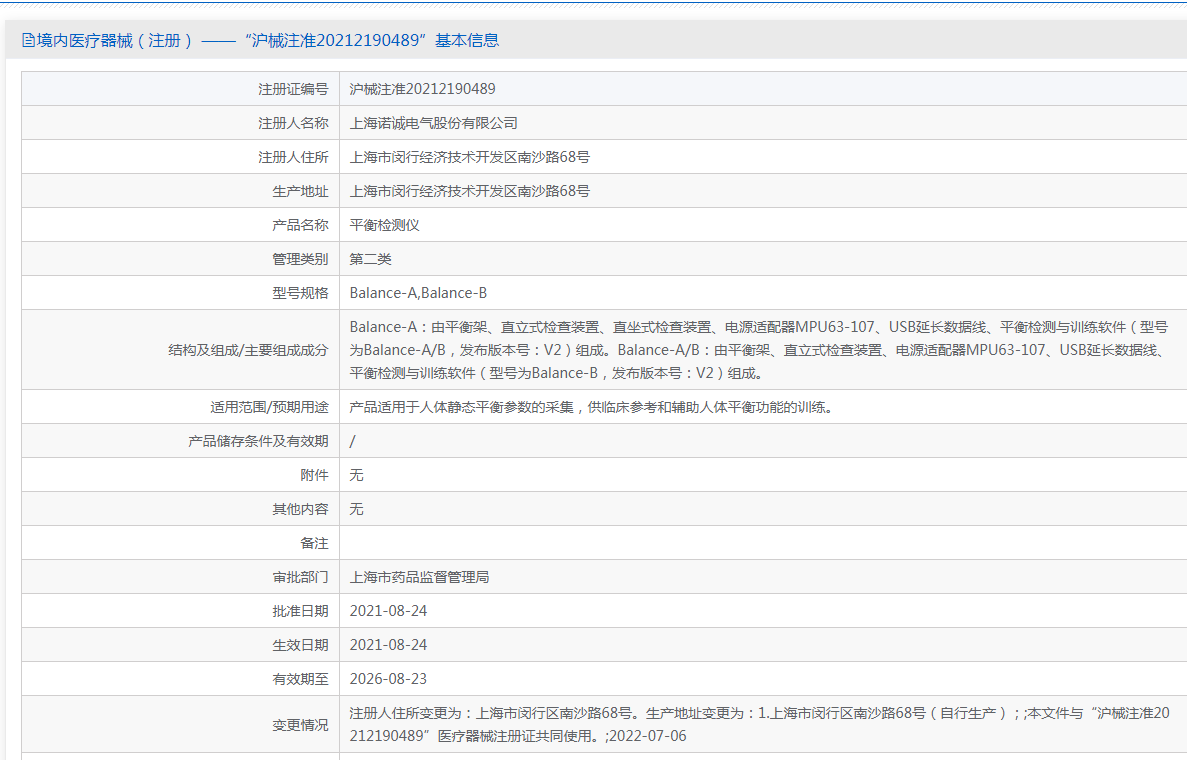Click the 附件 row value 无
Viewport: 1187px width, 760px height.
coord(356,475)
